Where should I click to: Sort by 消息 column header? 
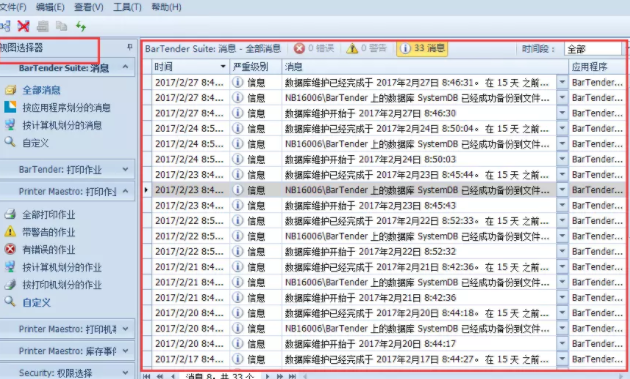tap(425, 67)
